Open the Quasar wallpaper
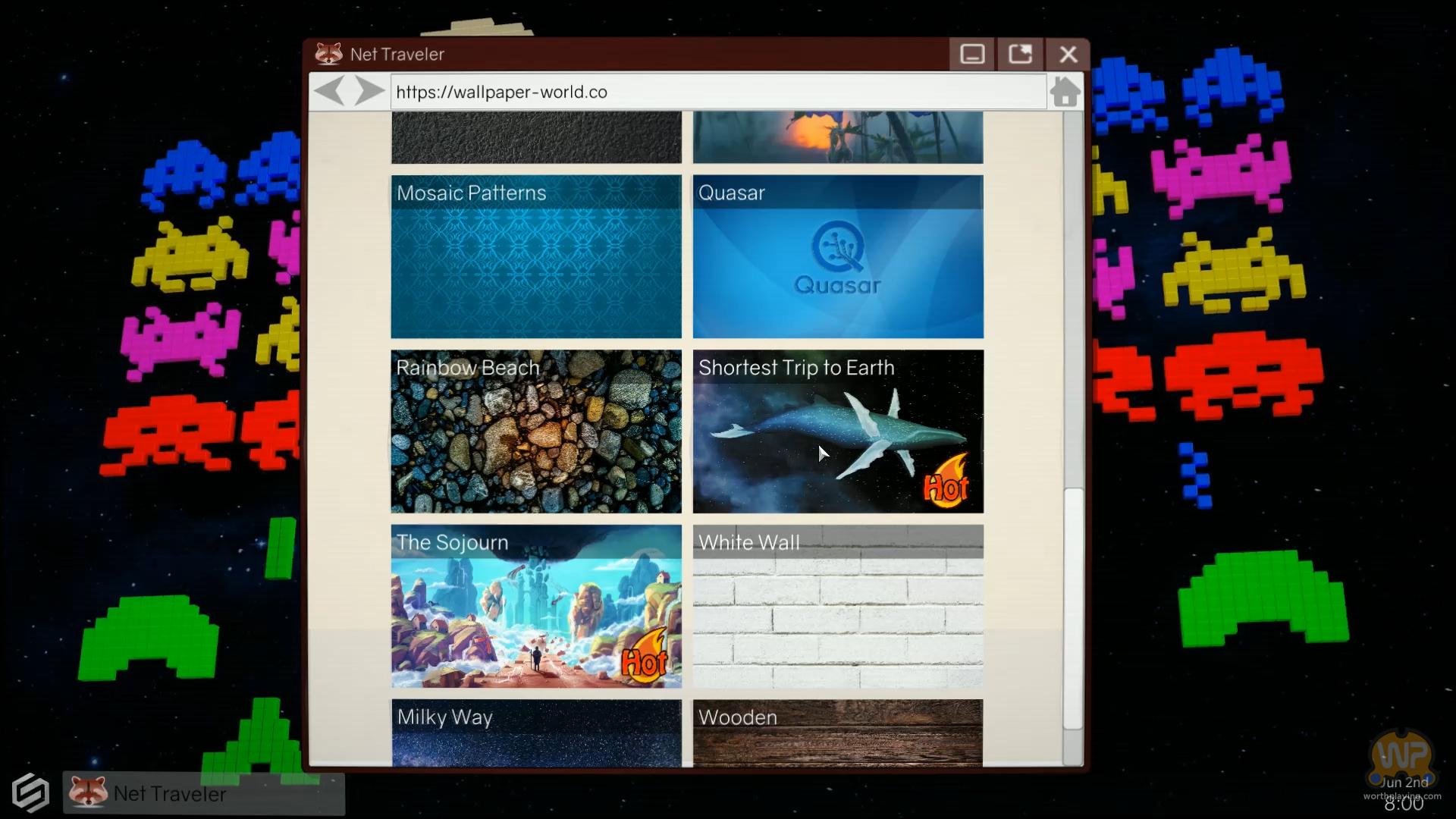1456x819 pixels. [x=837, y=258]
